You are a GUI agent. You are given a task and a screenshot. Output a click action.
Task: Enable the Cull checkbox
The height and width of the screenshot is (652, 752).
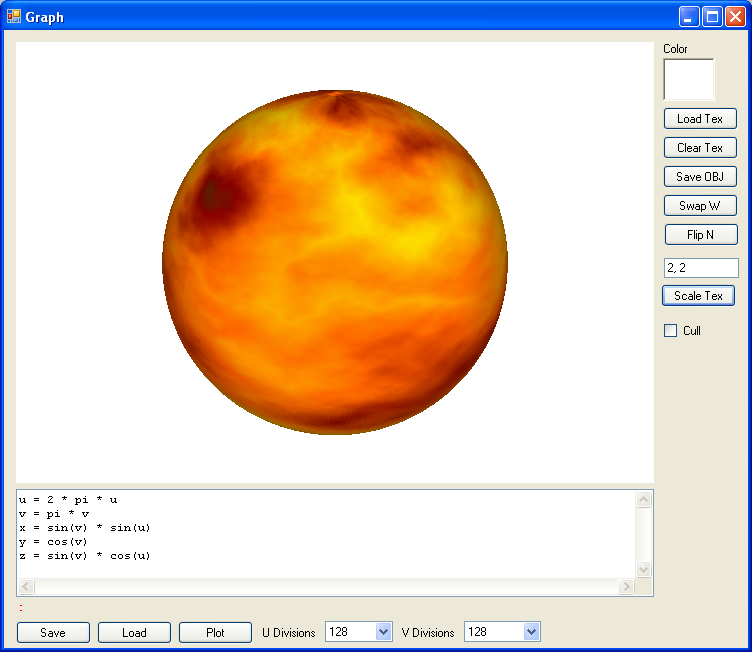671,331
